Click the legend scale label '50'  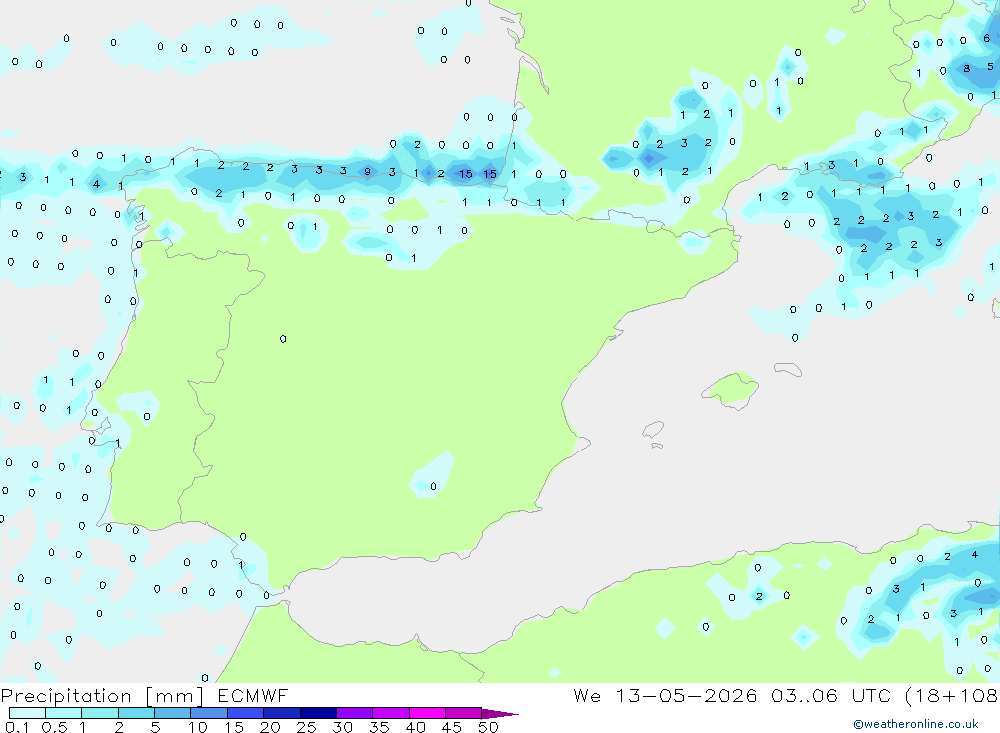tap(488, 727)
